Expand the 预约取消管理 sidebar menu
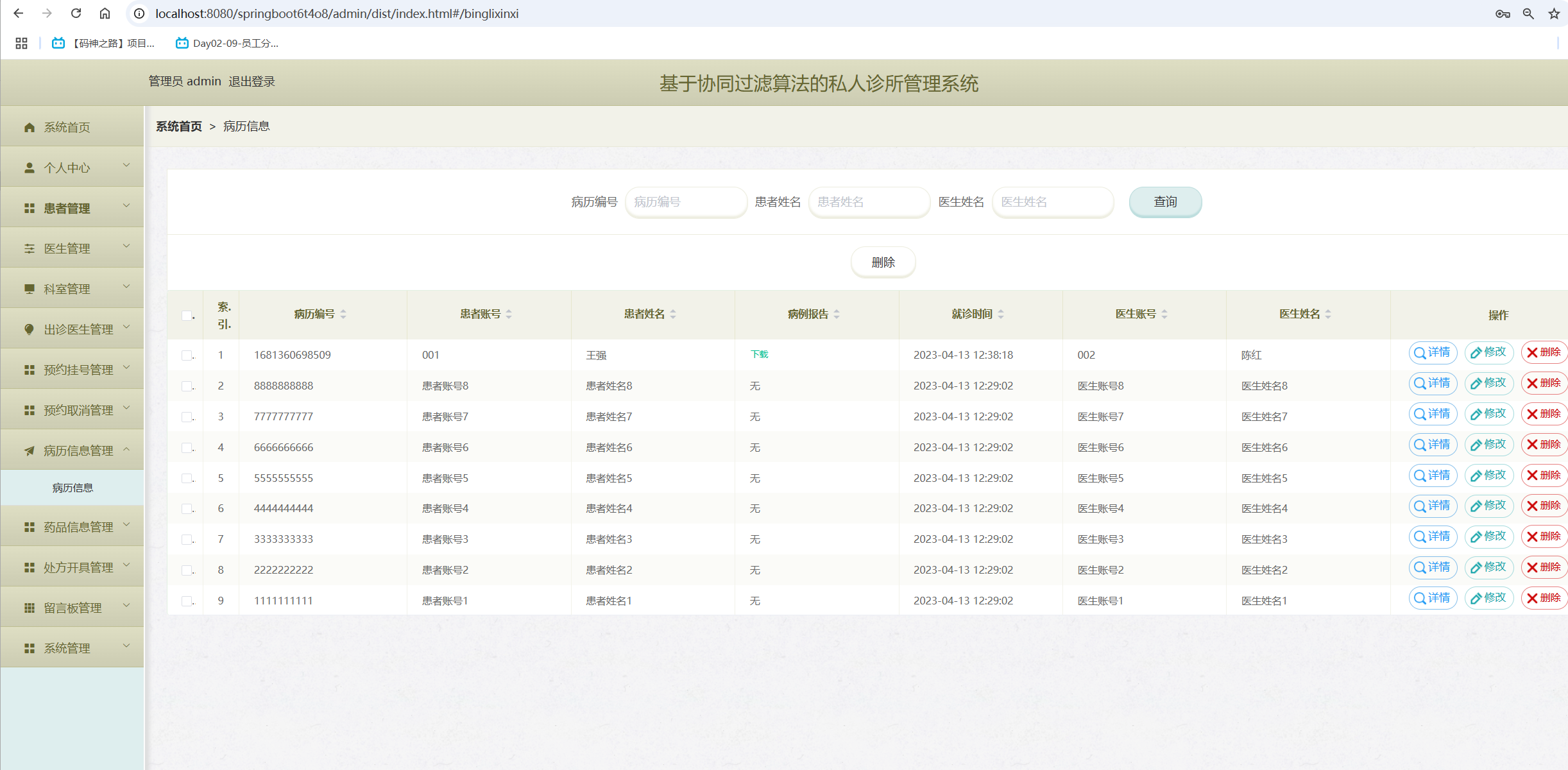The width and height of the screenshot is (1568, 770). pos(72,410)
